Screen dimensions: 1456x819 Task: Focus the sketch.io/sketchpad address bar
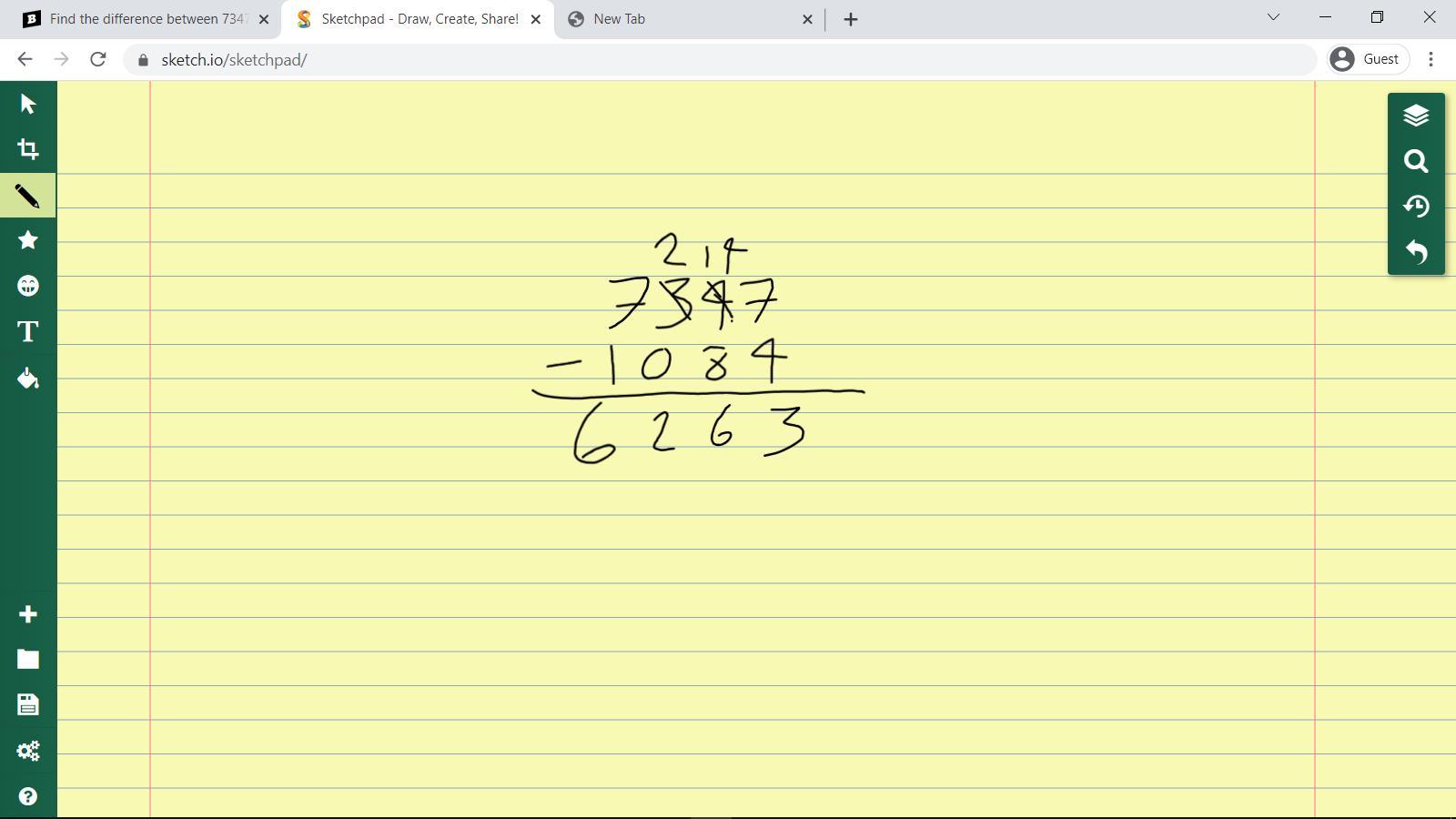[x=721, y=60]
